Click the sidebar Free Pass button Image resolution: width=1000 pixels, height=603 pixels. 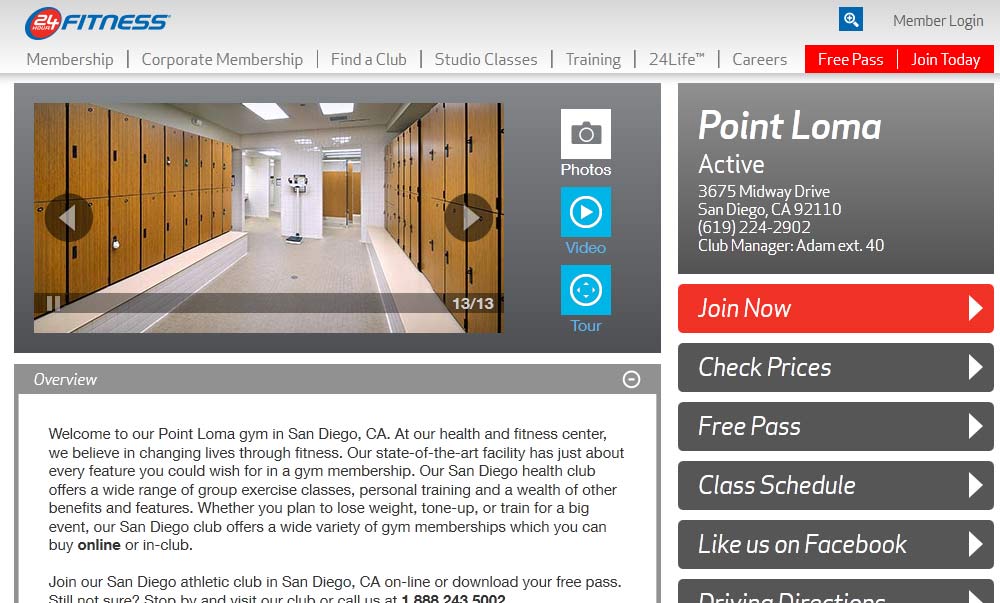(835, 426)
